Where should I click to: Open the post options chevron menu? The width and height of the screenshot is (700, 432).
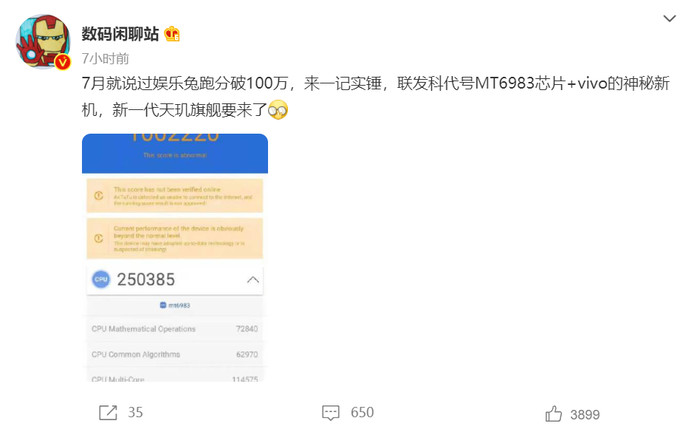point(669,18)
